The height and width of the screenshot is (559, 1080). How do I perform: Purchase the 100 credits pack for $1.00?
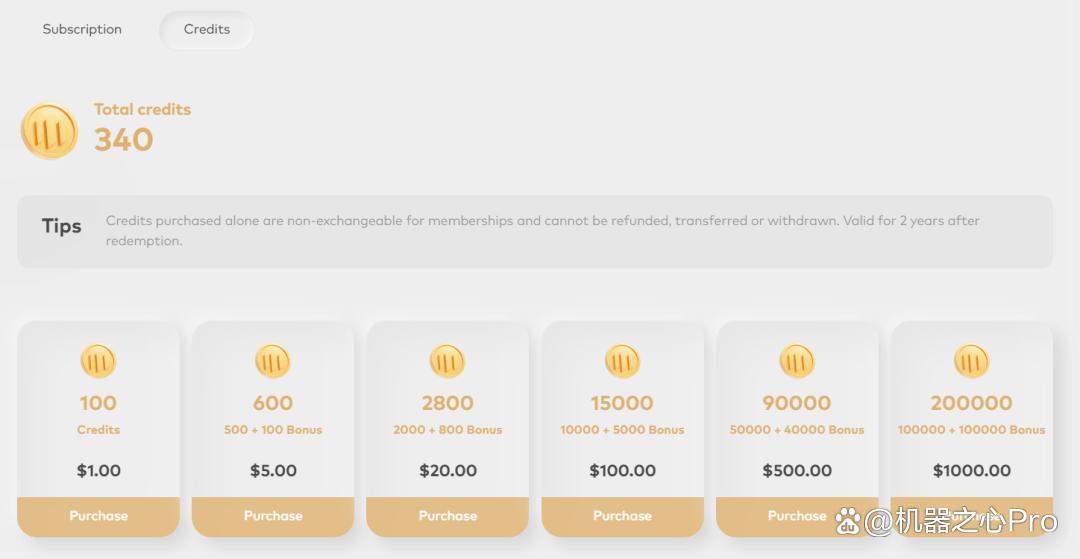[98, 516]
